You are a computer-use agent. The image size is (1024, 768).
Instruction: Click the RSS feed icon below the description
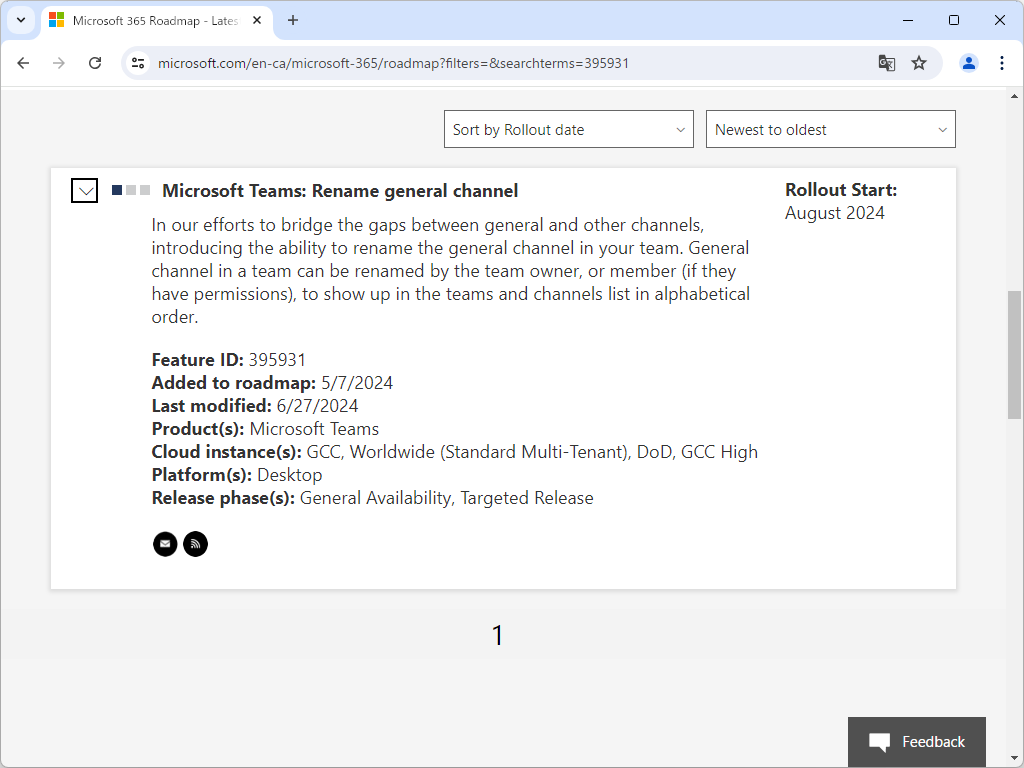pyautogui.click(x=195, y=544)
